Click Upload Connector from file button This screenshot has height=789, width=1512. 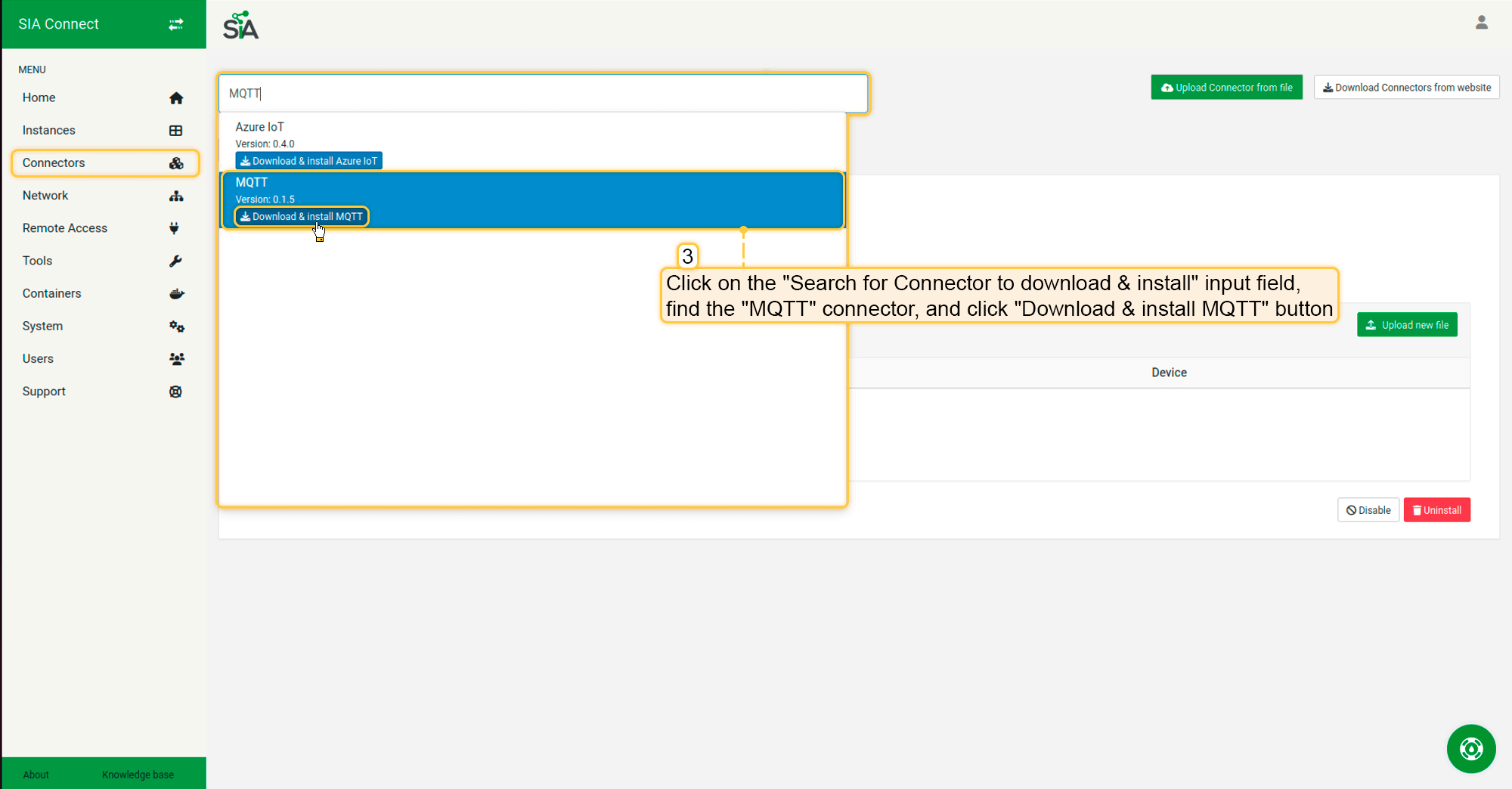pyautogui.click(x=1226, y=88)
